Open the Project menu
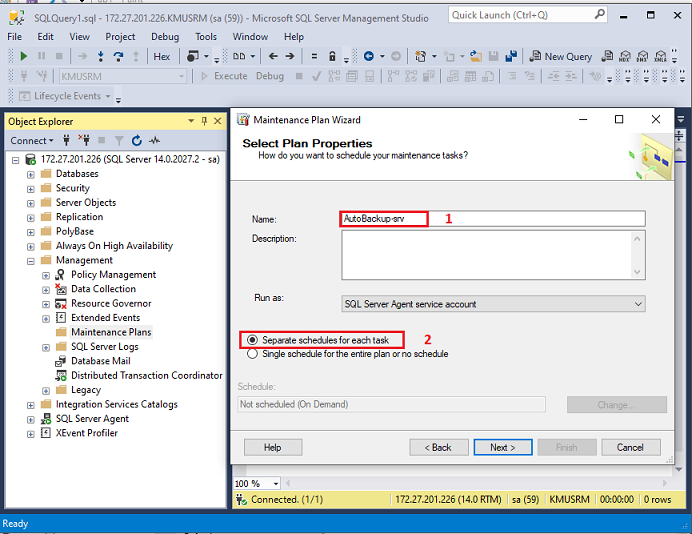Viewport: 692px width, 534px height. coord(120,37)
